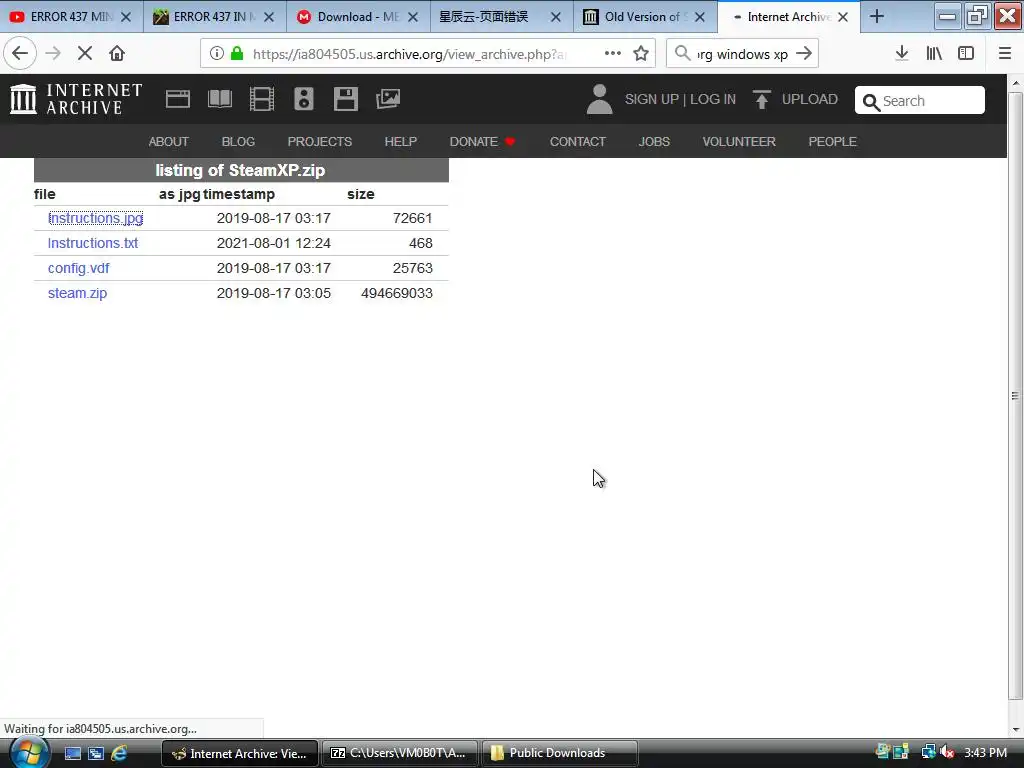
Task: Switch to Public Downloads taskbar window
Action: click(x=559, y=753)
